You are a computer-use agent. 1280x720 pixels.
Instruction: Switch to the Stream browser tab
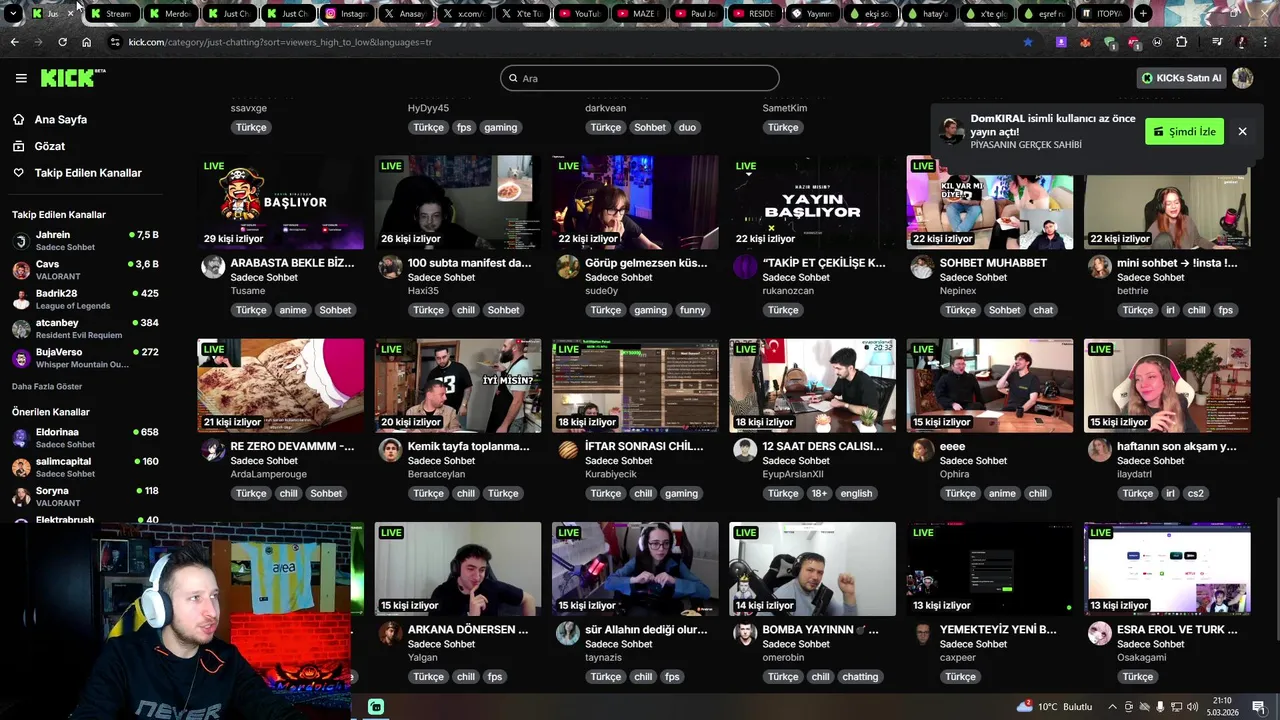[111, 14]
